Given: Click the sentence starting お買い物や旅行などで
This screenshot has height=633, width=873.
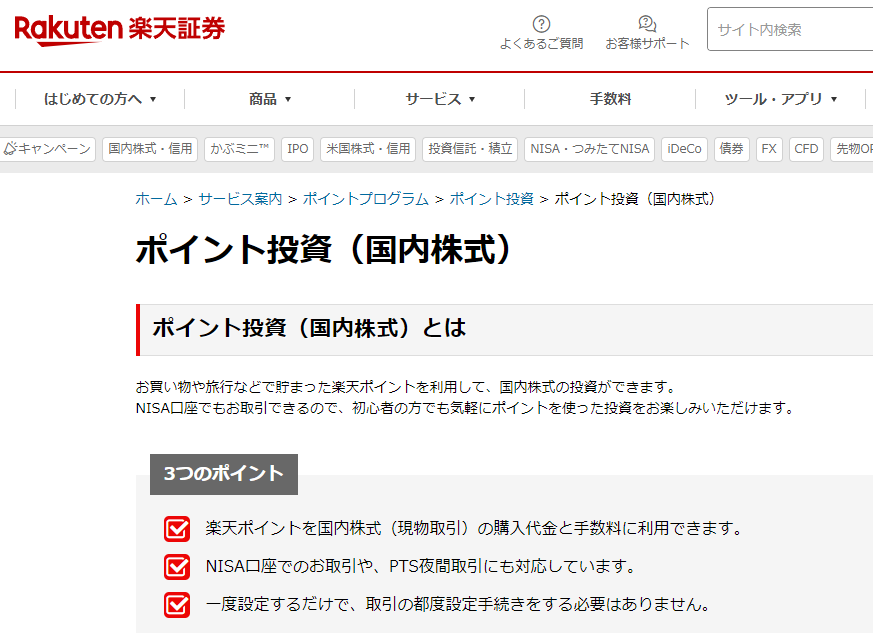Looking at the screenshot, I should pyautogui.click(x=406, y=386).
